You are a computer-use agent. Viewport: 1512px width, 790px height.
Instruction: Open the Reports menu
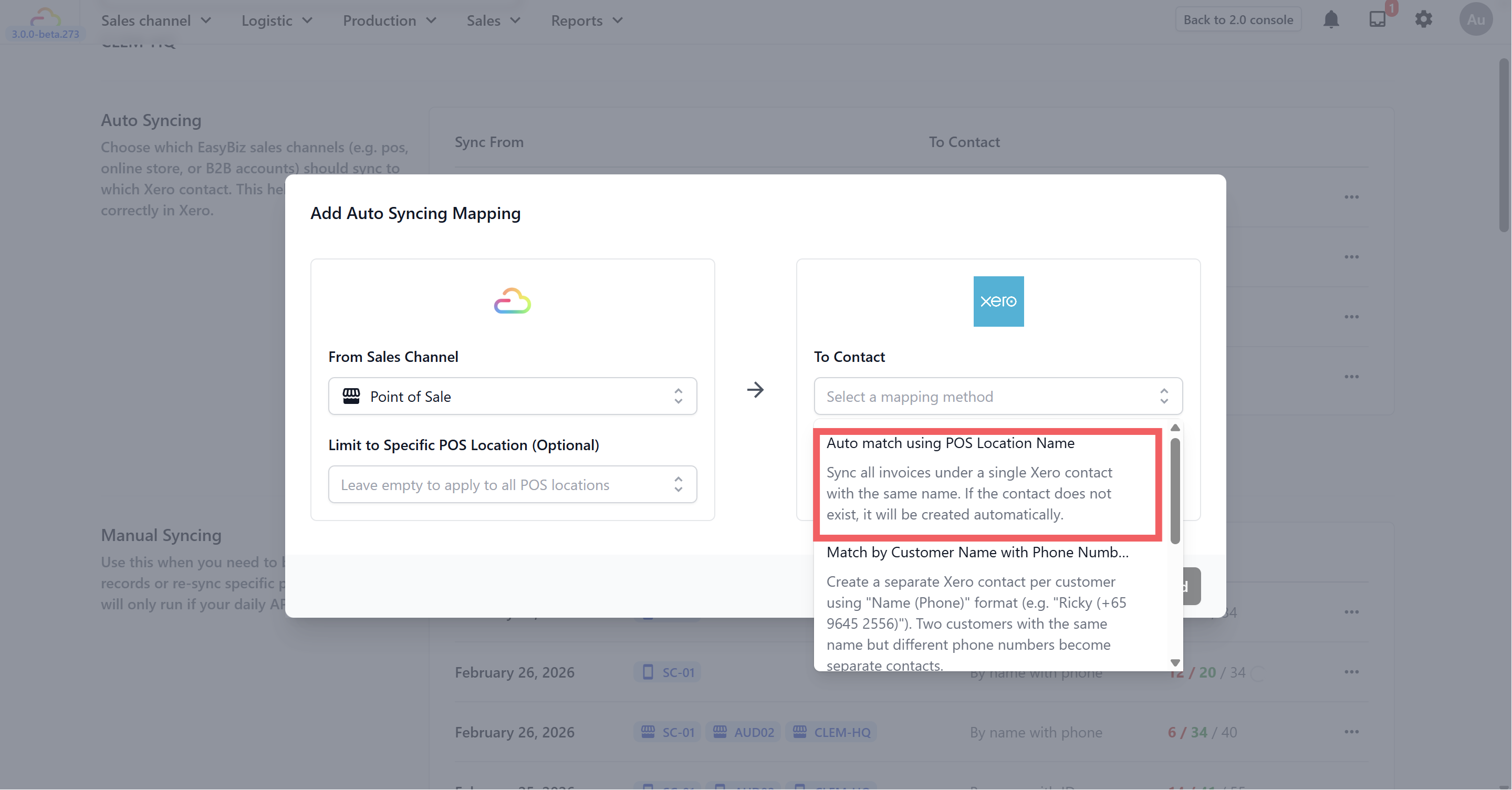tap(586, 20)
